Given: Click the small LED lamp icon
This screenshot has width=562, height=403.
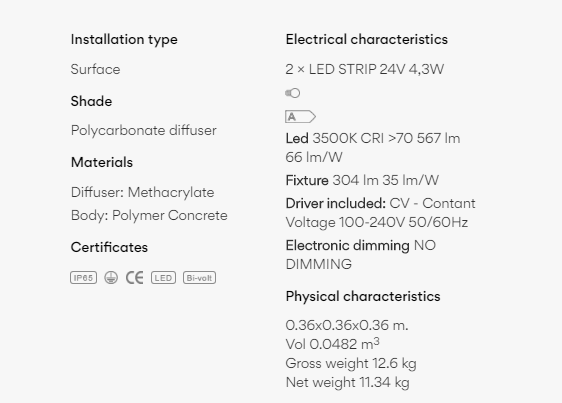Looking at the screenshot, I should point(292,93).
